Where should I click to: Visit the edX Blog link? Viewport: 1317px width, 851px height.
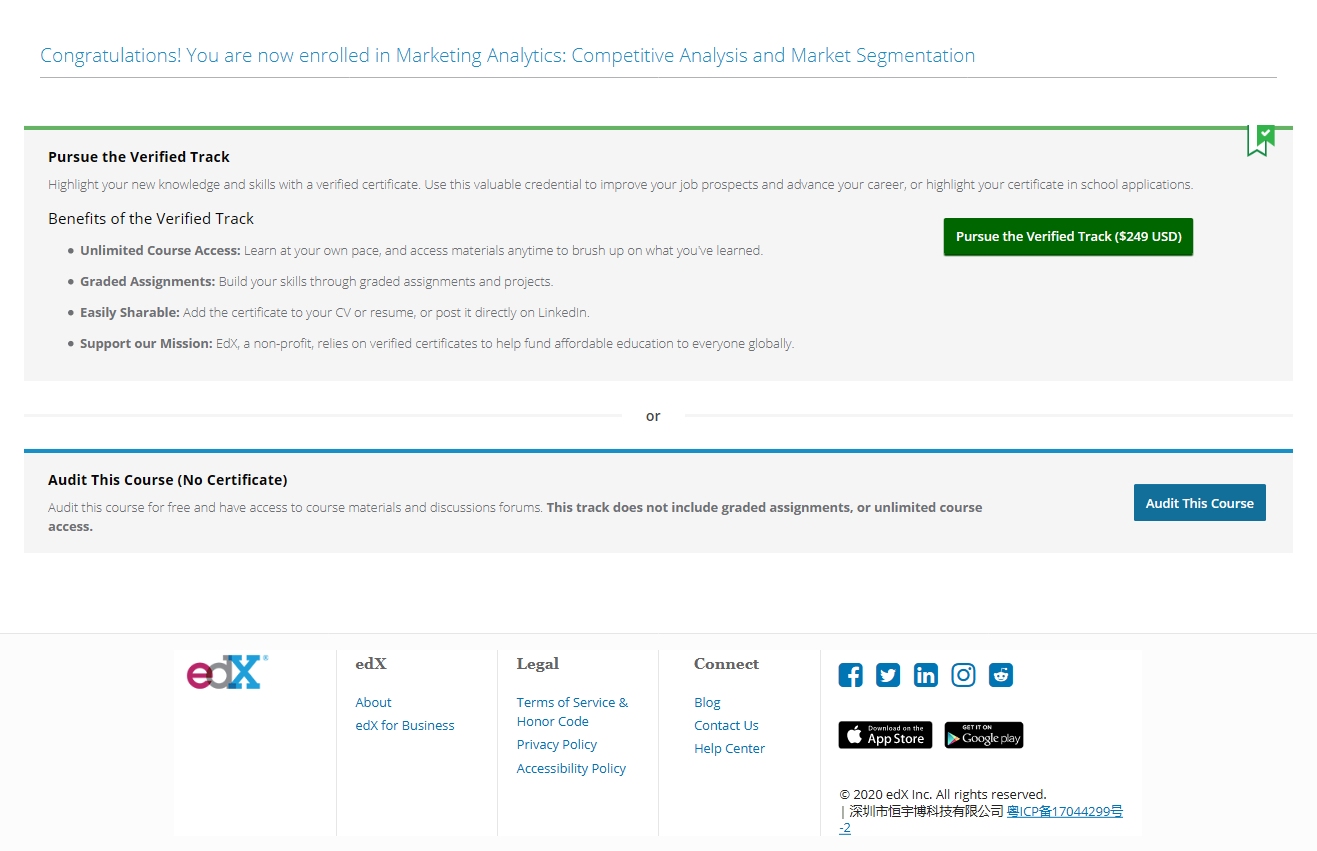(x=707, y=702)
